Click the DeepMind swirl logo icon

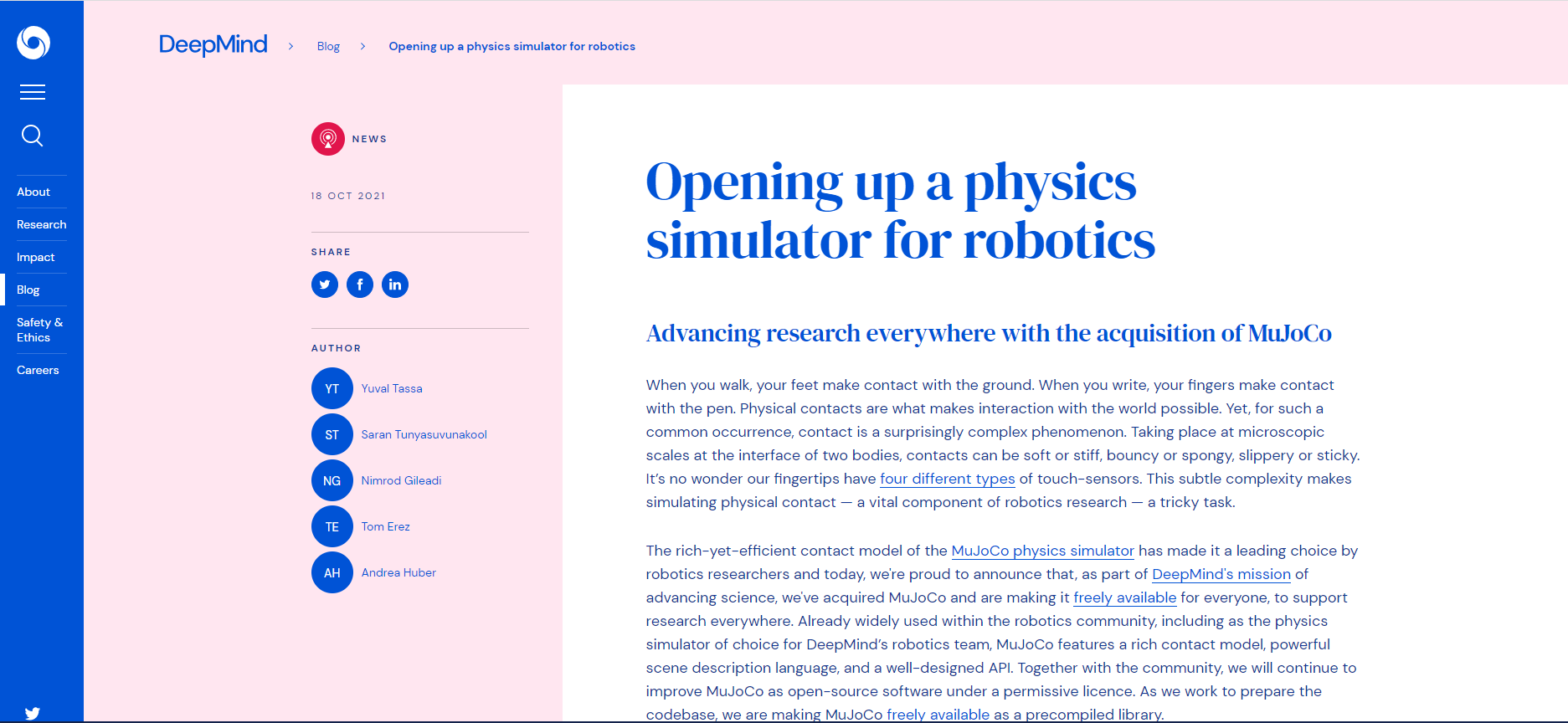[x=33, y=43]
